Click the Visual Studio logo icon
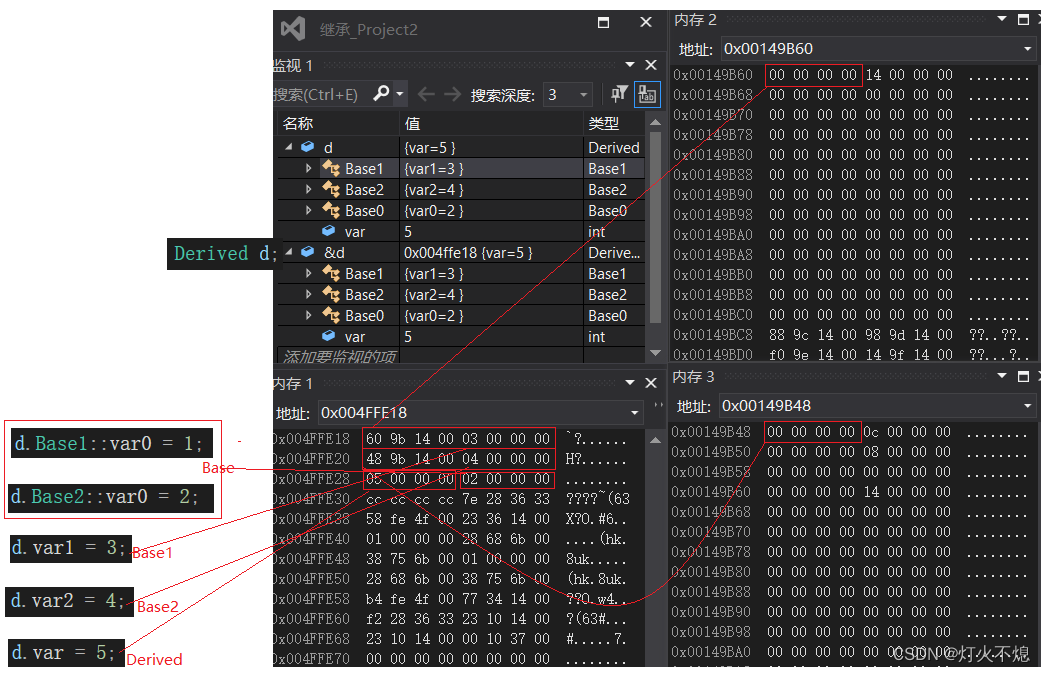The height and width of the screenshot is (673, 1046). click(292, 29)
